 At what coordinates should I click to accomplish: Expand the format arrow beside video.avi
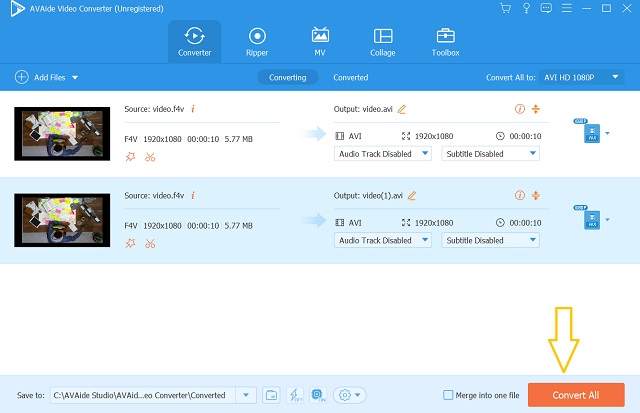click(607, 133)
